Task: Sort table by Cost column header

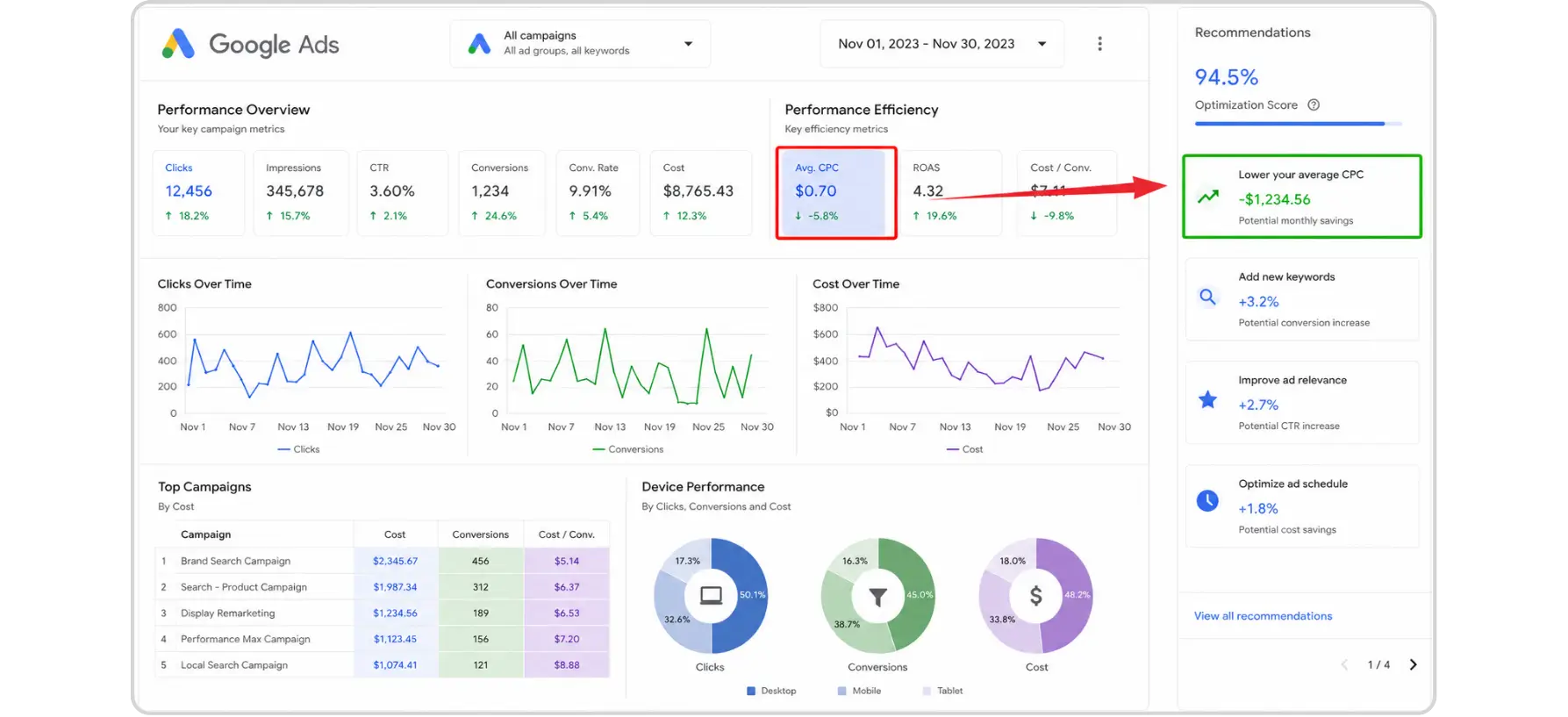Action: (395, 534)
